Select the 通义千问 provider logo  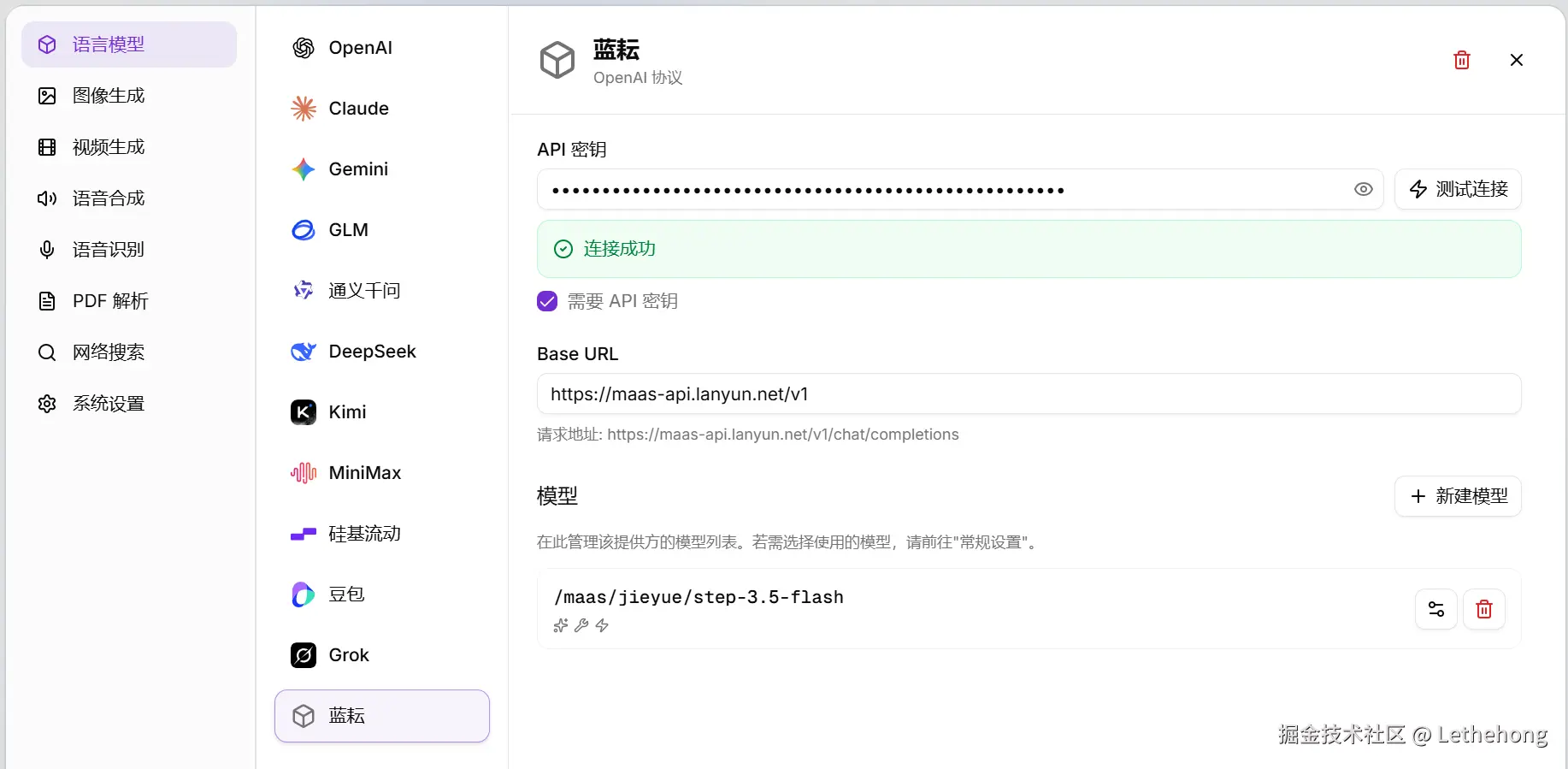[304, 291]
